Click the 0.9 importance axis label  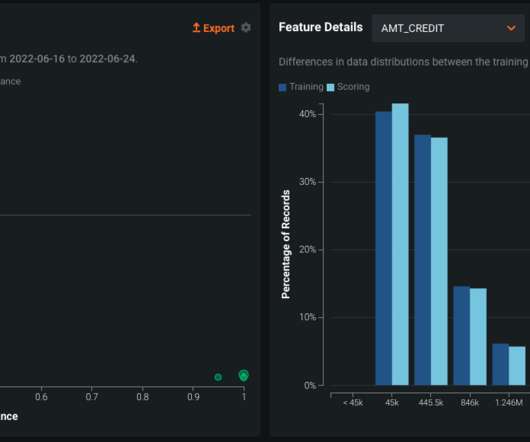click(193, 397)
